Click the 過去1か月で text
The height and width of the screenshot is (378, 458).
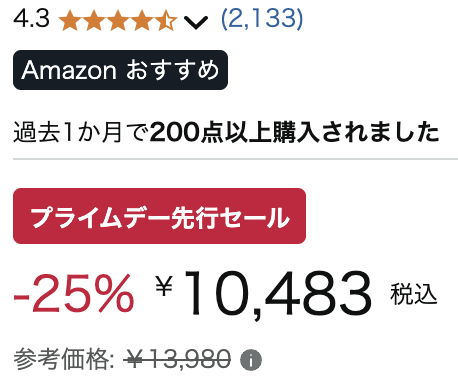pos(81,133)
